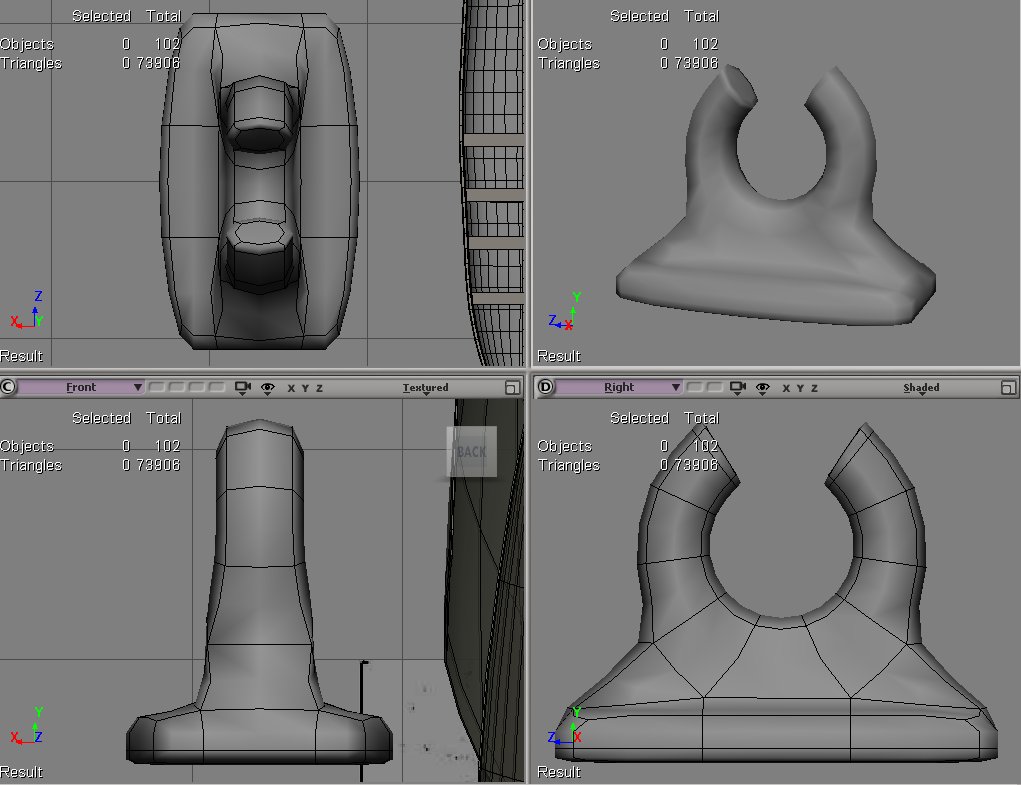Click the first memo camera slot in Right viewport
Screen dimensions: 1021x785
click(x=695, y=387)
